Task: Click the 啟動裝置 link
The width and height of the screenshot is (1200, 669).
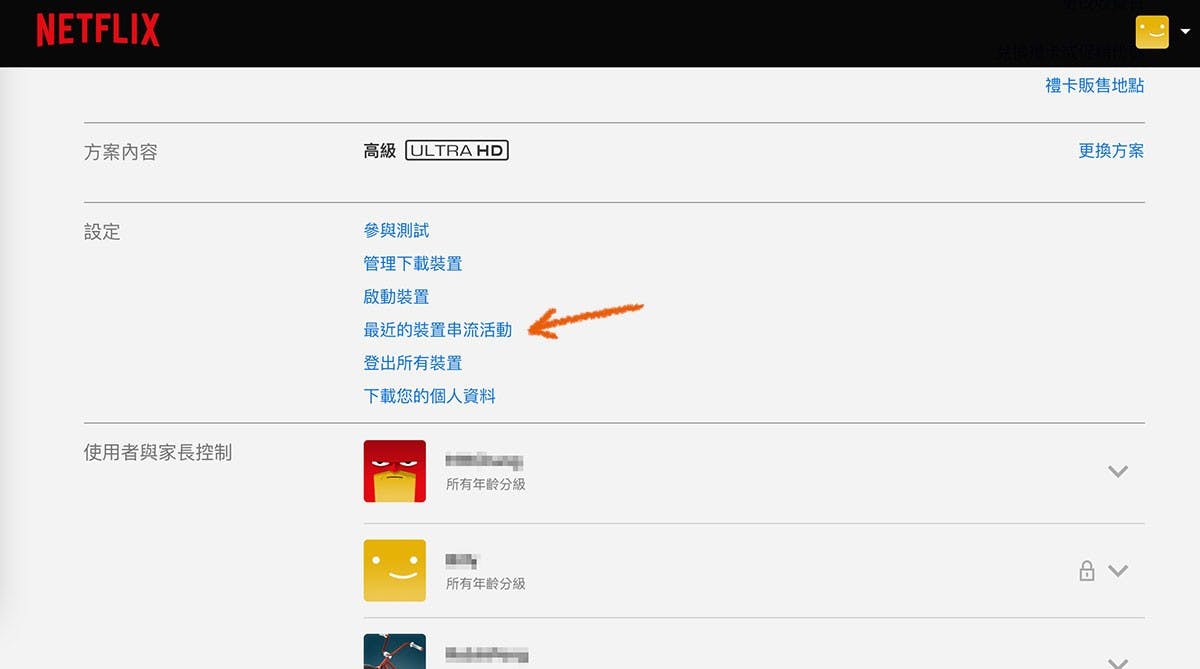Action: (396, 297)
